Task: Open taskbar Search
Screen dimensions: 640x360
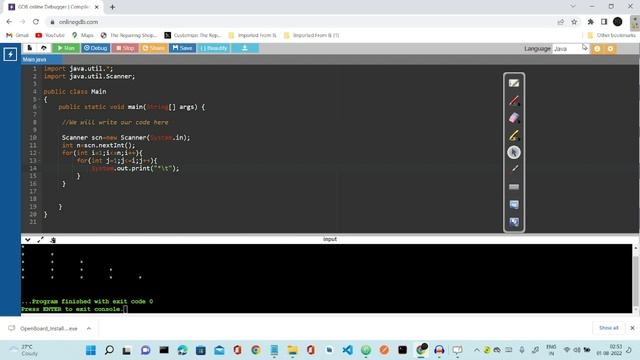Action: (x=109, y=350)
